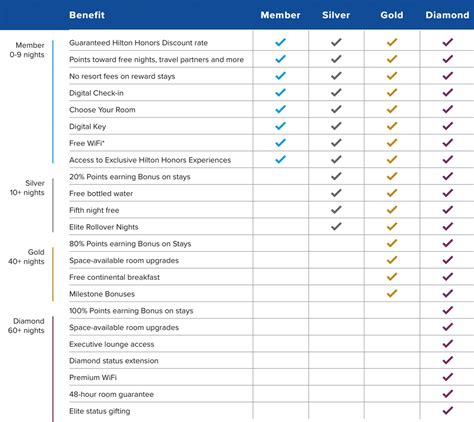Click the 48-hour room guarantee benefit row
The image size is (474, 422).
(271, 394)
